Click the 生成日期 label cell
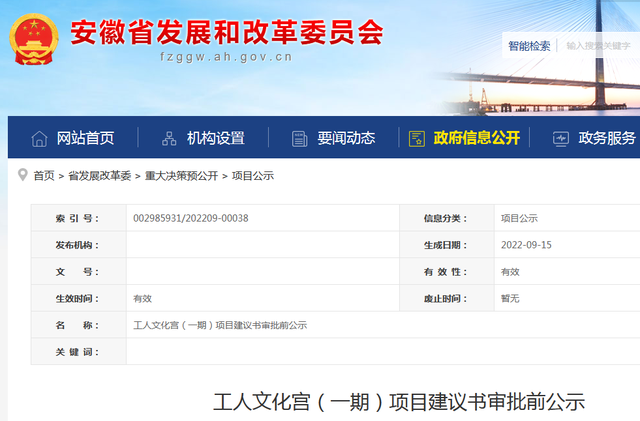Screen dimensions: 640x421 pos(447,245)
